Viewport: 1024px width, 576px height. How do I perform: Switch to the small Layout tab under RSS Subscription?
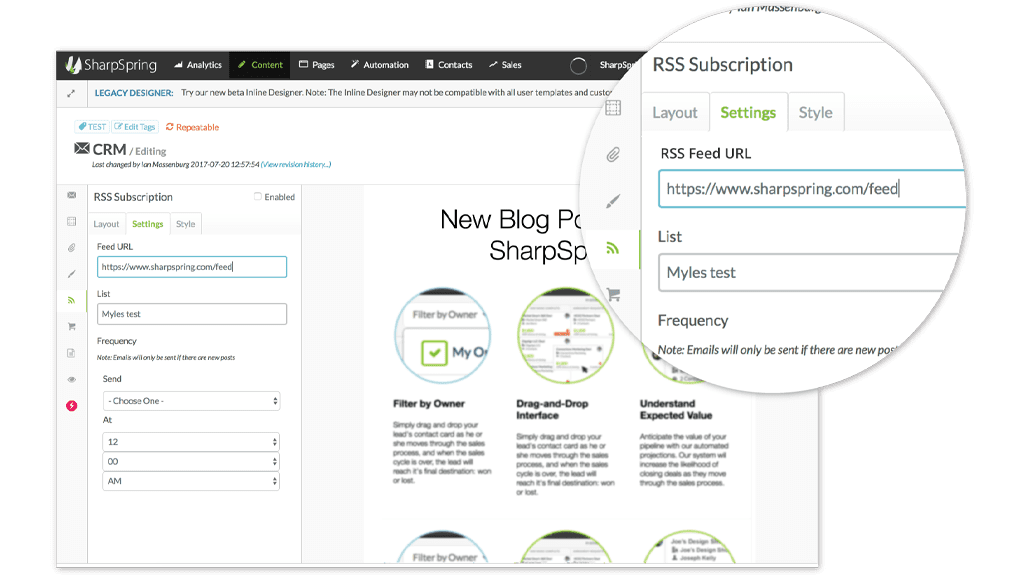pyautogui.click(x=106, y=224)
